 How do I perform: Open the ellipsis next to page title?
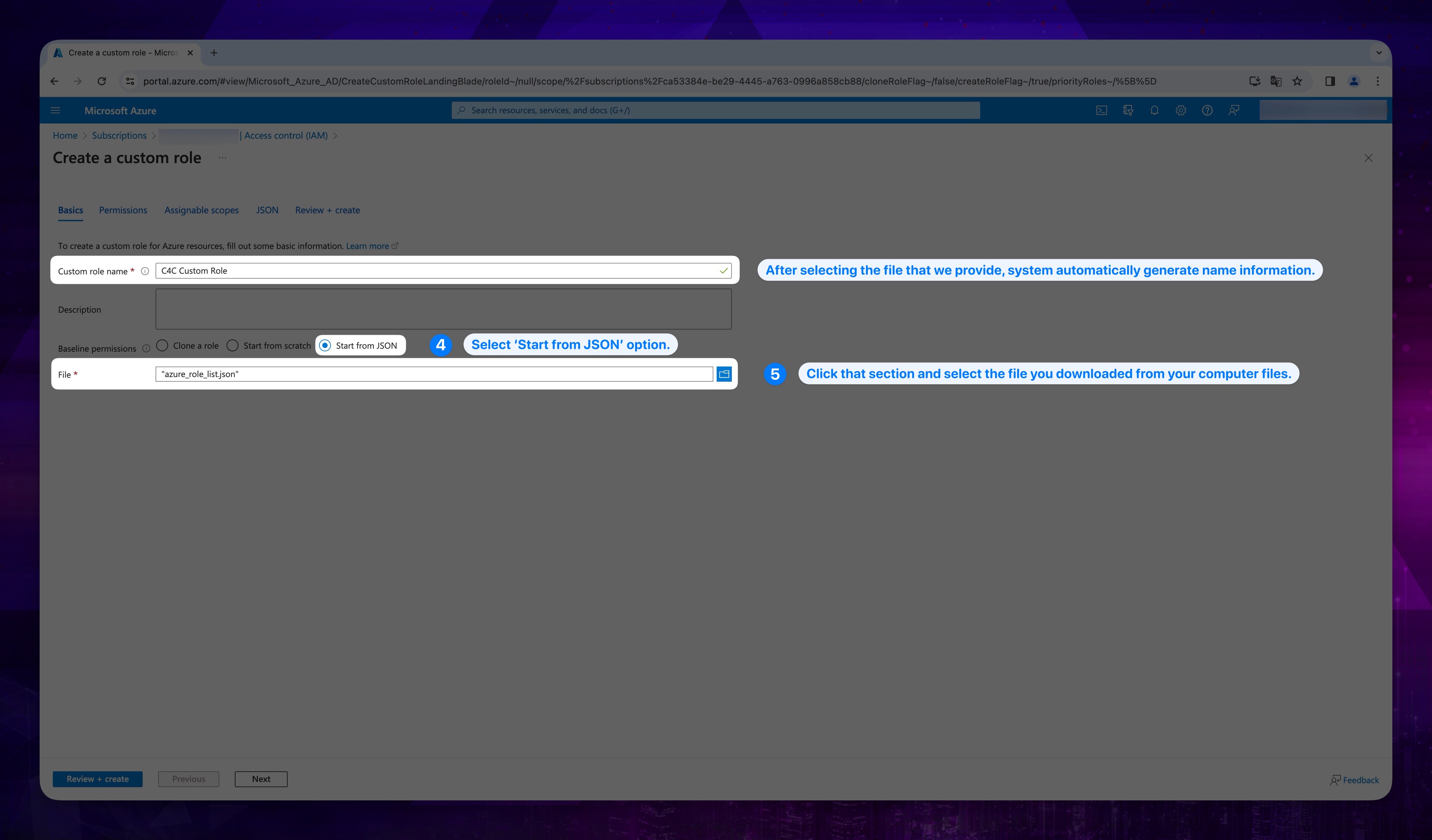(222, 158)
